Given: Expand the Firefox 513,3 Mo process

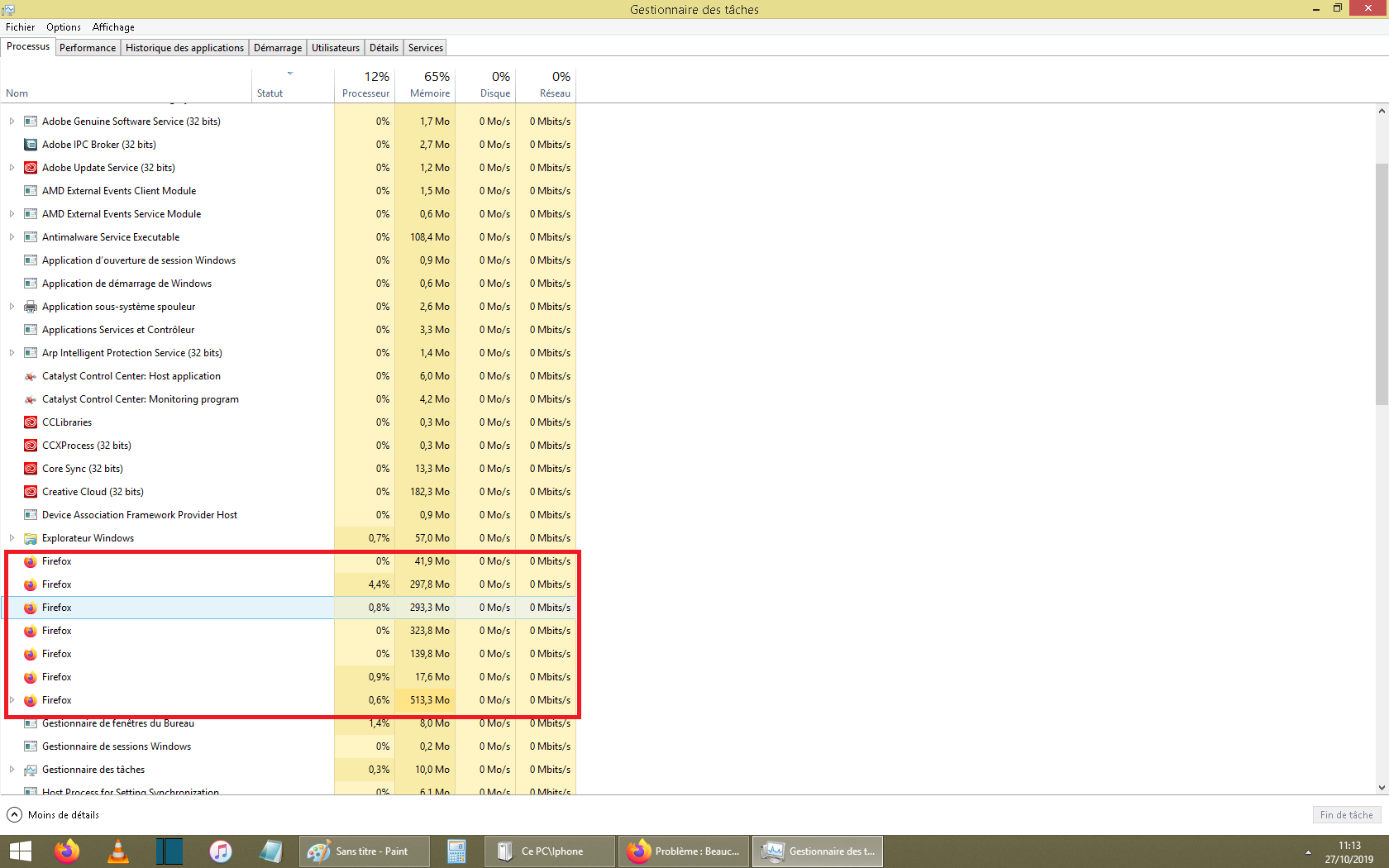Looking at the screenshot, I should click(12, 700).
